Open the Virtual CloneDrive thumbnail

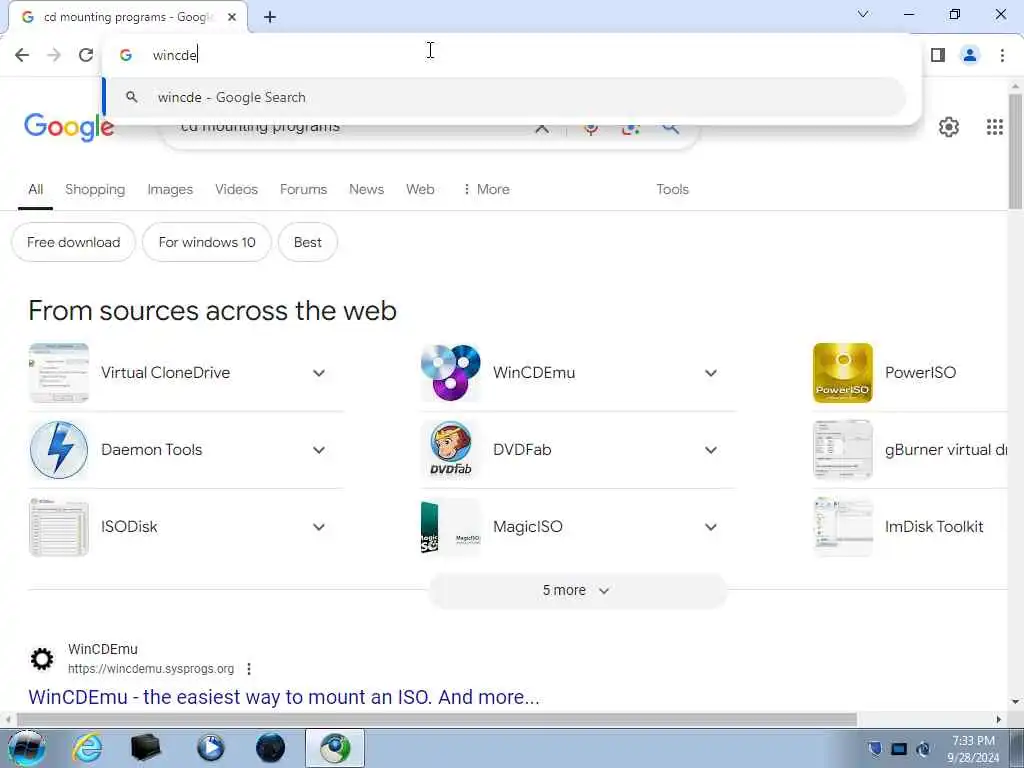[59, 373]
